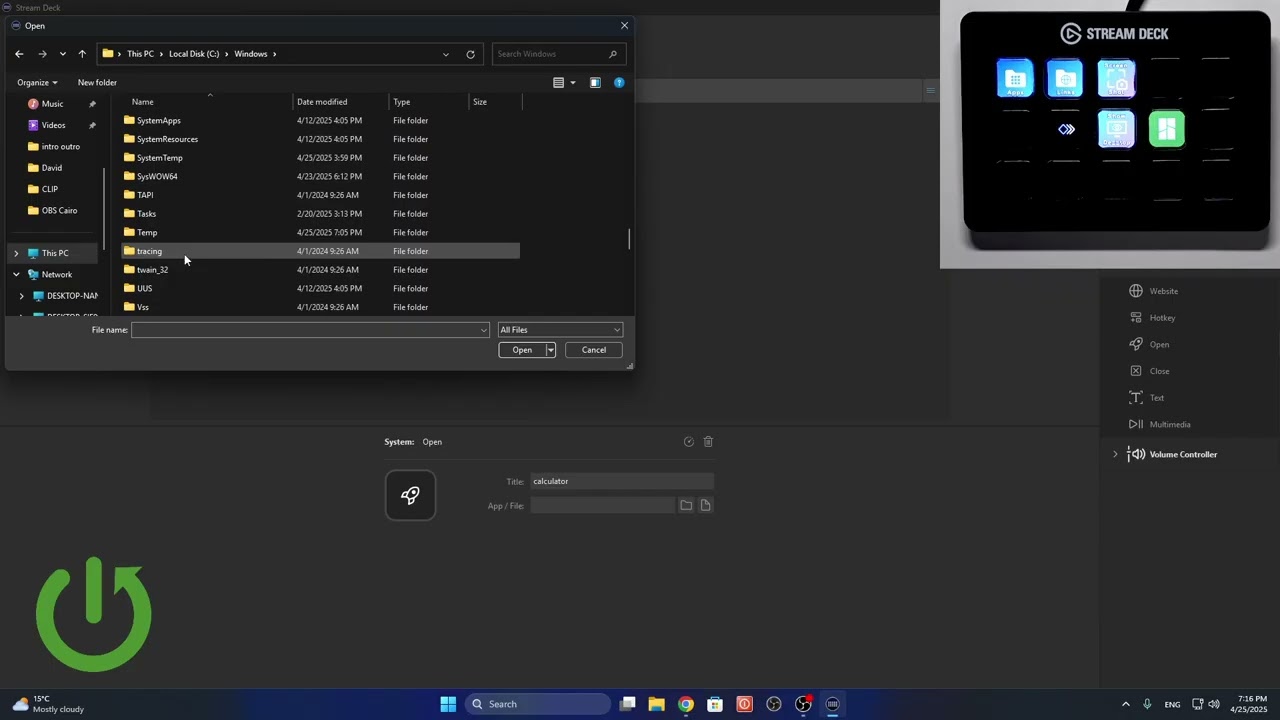This screenshot has height=720, width=1280.
Task: Expand the Volume Controller category
Action: pyautogui.click(x=1115, y=454)
